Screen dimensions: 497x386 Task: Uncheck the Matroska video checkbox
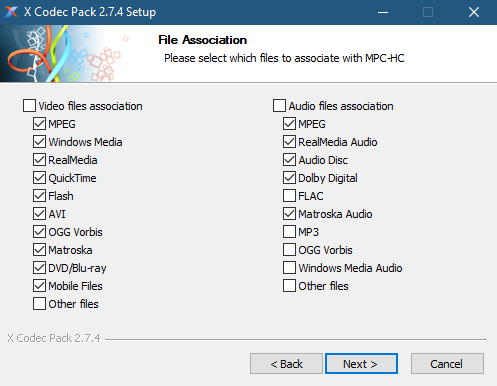pyautogui.click(x=39, y=250)
